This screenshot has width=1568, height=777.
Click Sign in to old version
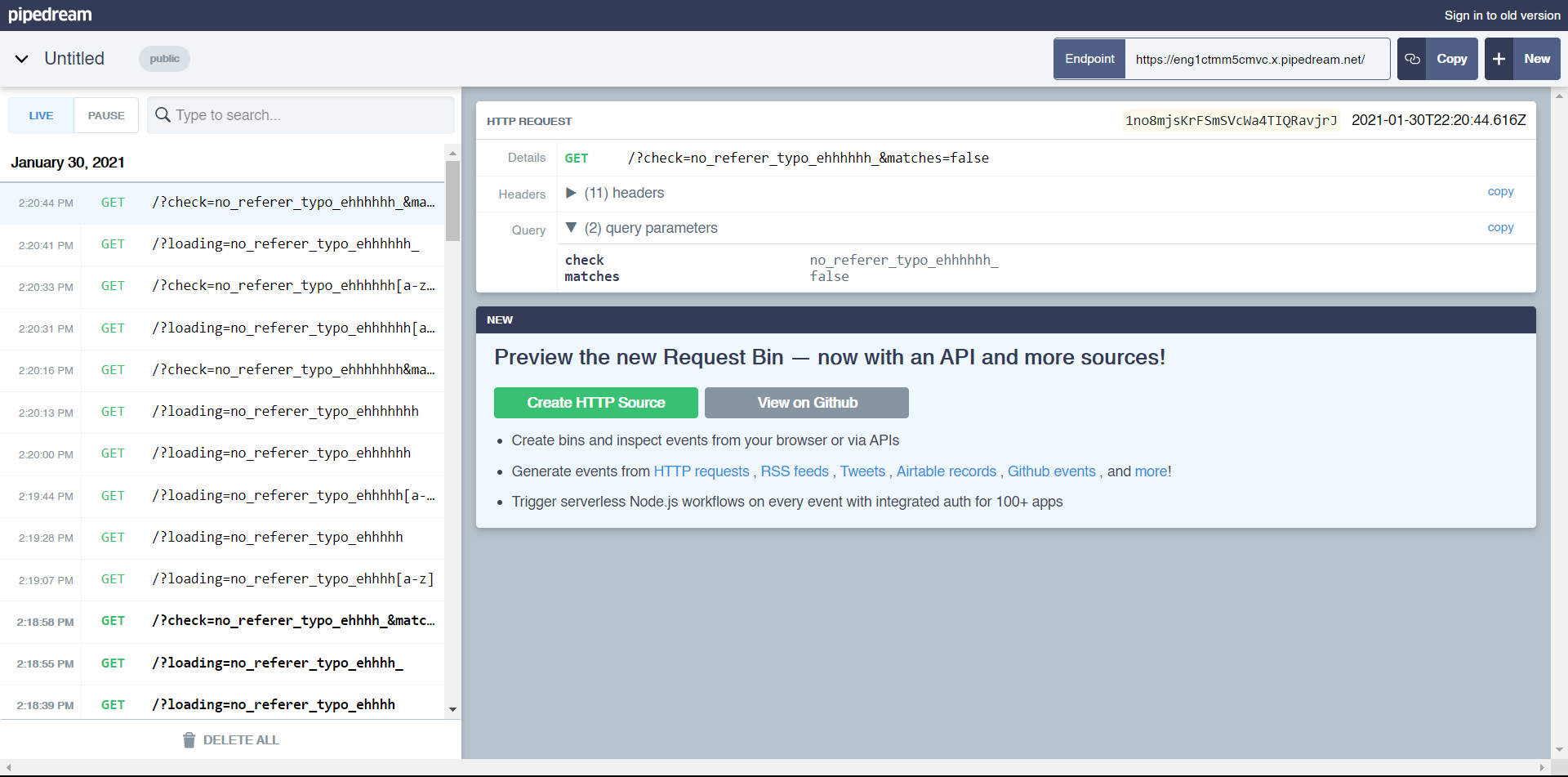pyautogui.click(x=1501, y=15)
